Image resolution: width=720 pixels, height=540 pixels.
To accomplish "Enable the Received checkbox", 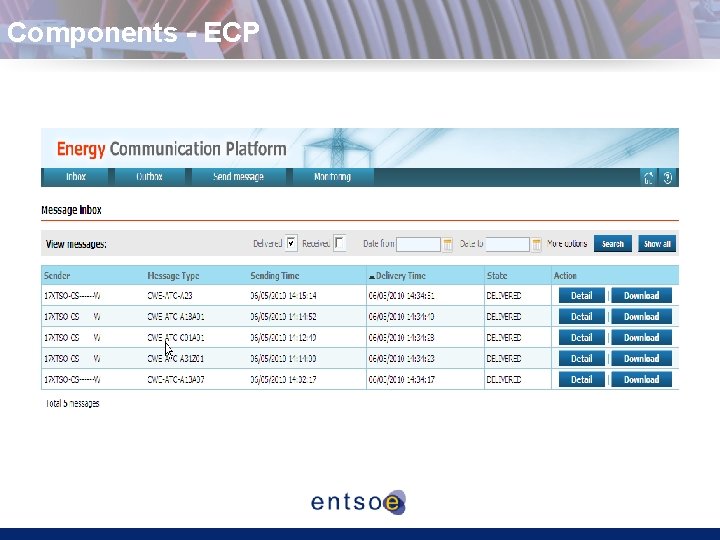I will pyautogui.click(x=339, y=243).
